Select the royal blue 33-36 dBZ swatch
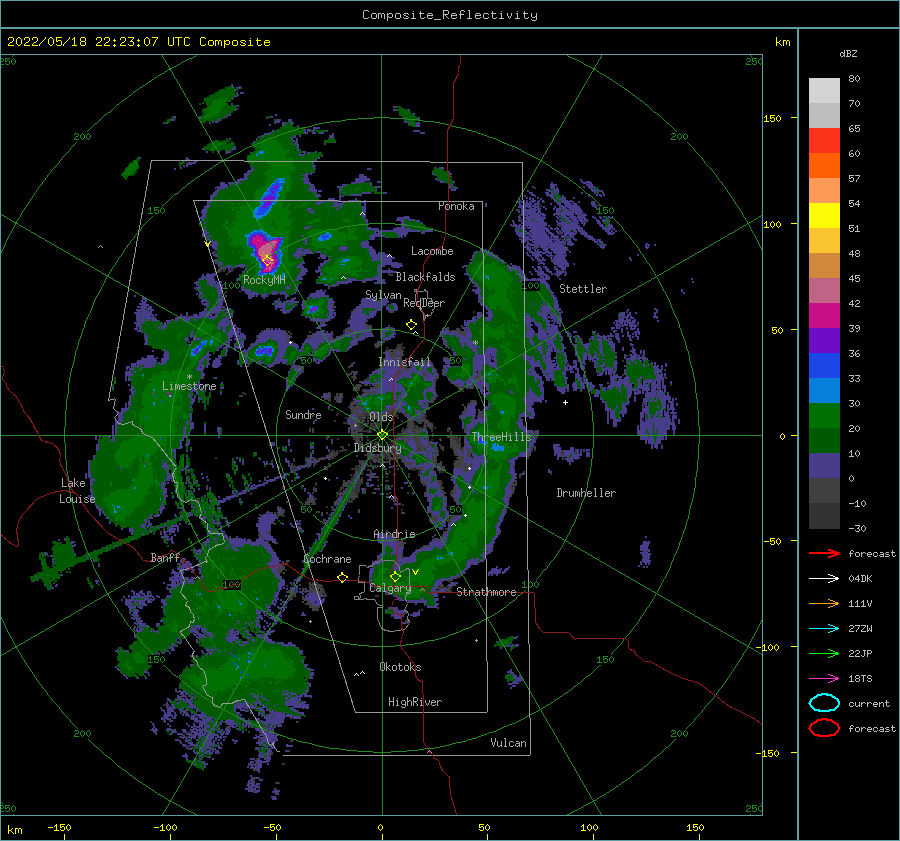 click(824, 365)
